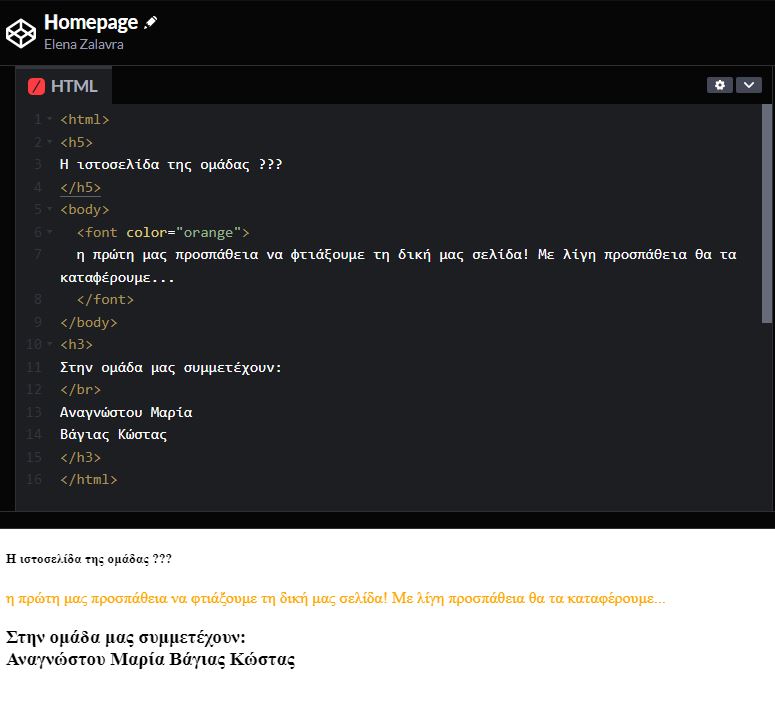Edit pen title with pencil icon
This screenshot has width=775, height=704.
(x=150, y=22)
